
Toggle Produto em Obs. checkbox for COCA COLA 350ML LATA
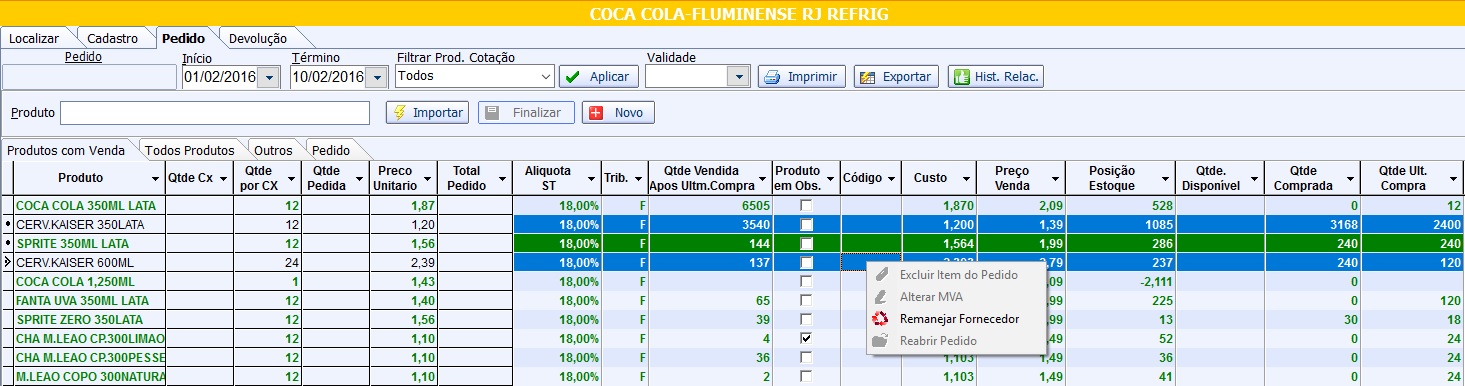click(806, 205)
